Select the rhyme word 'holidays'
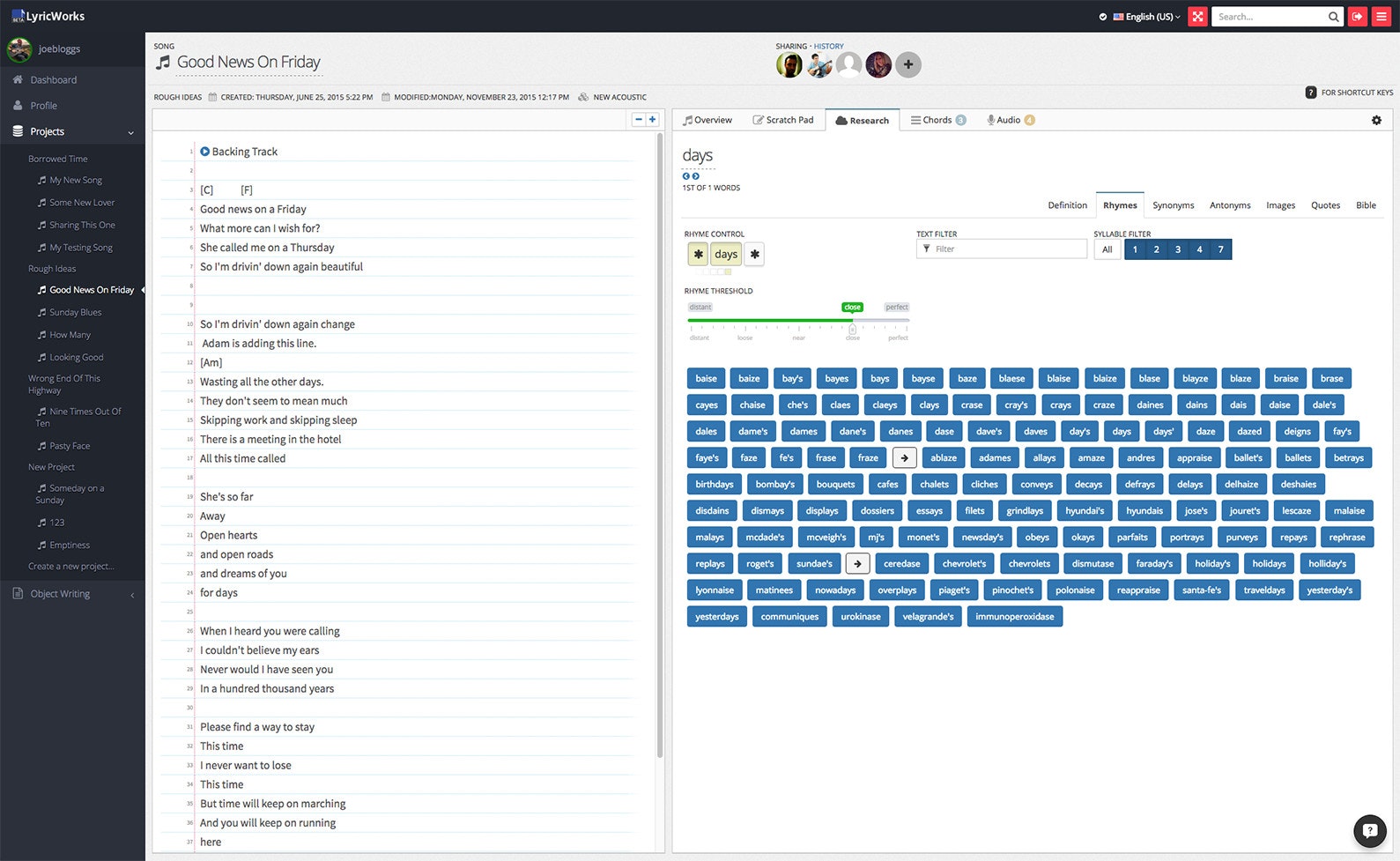 pyautogui.click(x=1269, y=563)
